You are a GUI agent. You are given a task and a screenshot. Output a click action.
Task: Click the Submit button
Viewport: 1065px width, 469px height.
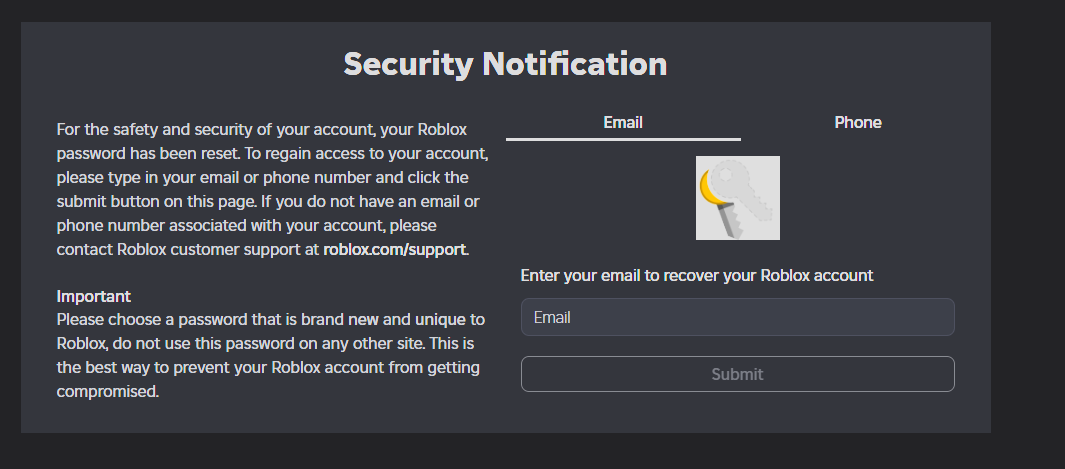point(738,374)
